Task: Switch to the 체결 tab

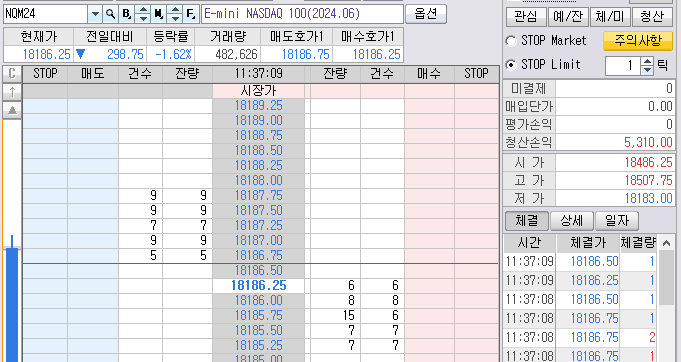Action: click(x=526, y=221)
